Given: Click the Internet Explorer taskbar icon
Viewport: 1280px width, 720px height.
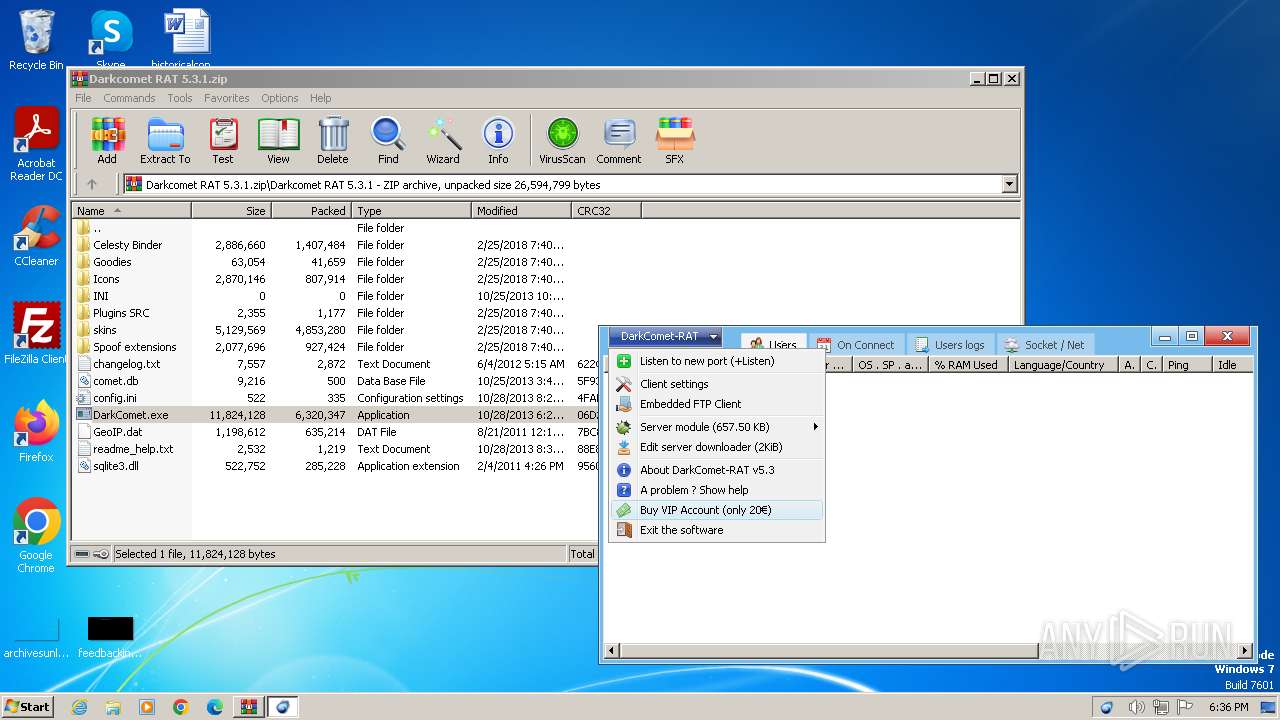Looking at the screenshot, I should pos(79,707).
